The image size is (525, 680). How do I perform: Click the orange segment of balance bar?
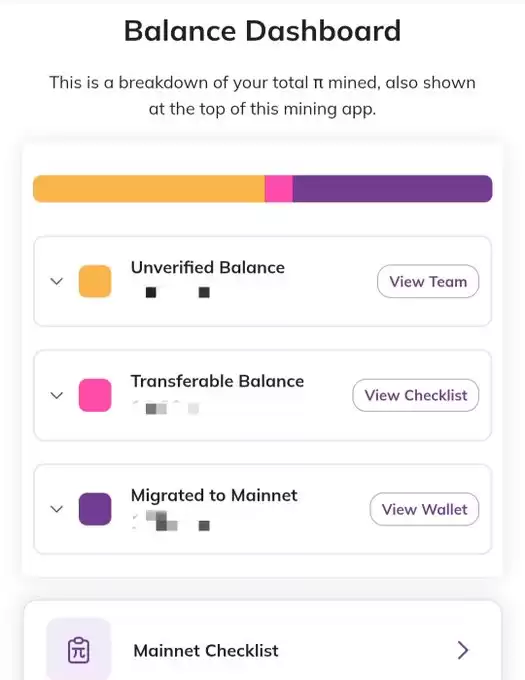tap(149, 189)
